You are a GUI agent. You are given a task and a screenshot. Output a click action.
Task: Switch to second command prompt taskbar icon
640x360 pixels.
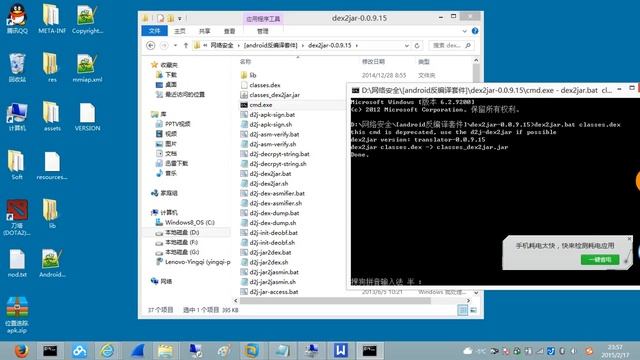[x=369, y=351]
